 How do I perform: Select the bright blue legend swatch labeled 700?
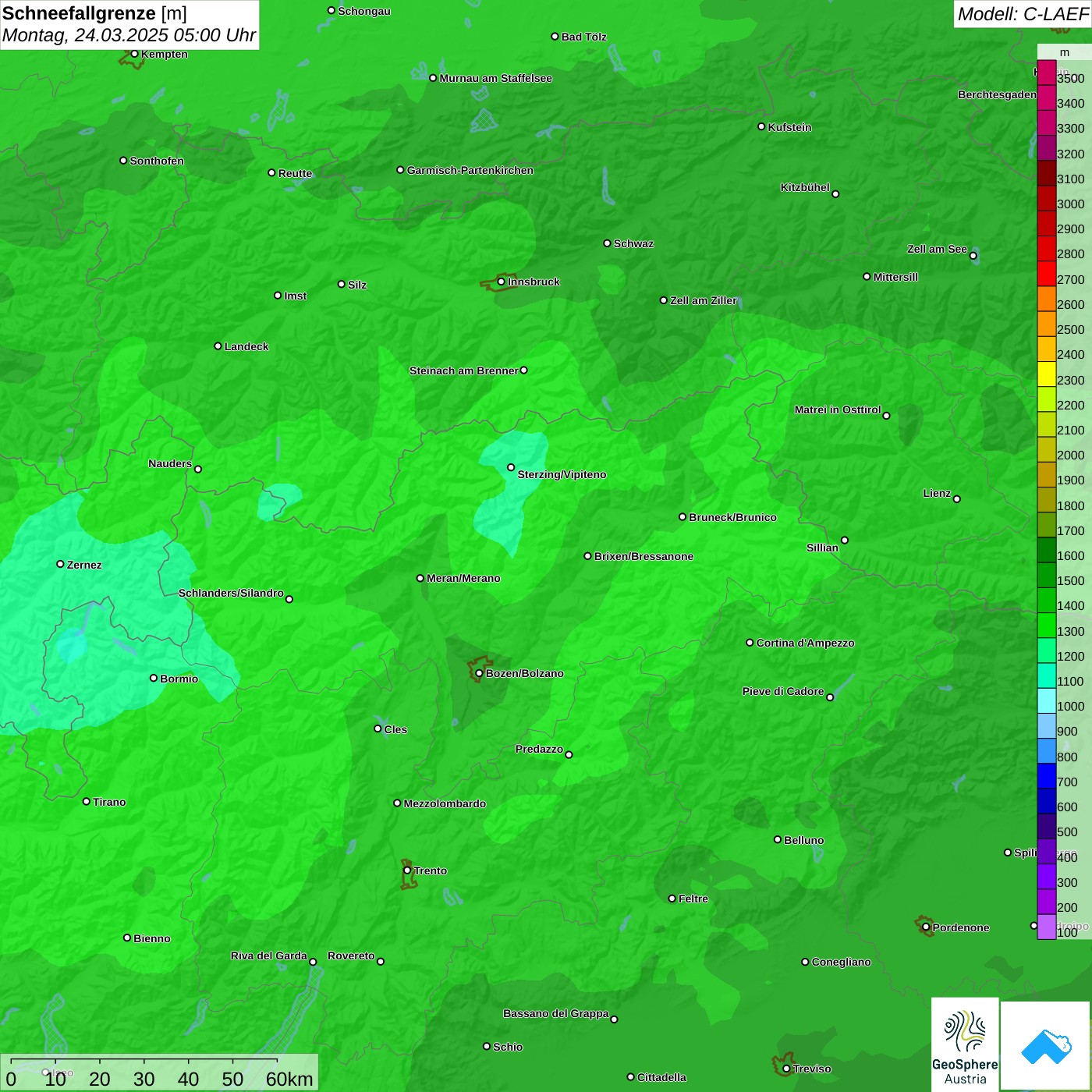[1046, 776]
